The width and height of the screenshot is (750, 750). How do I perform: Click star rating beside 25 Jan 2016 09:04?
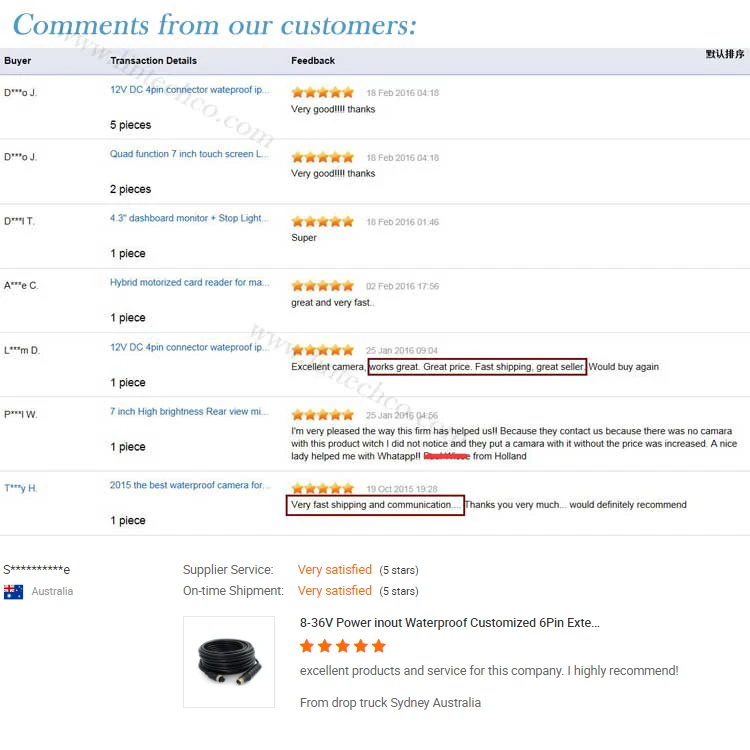point(322,350)
